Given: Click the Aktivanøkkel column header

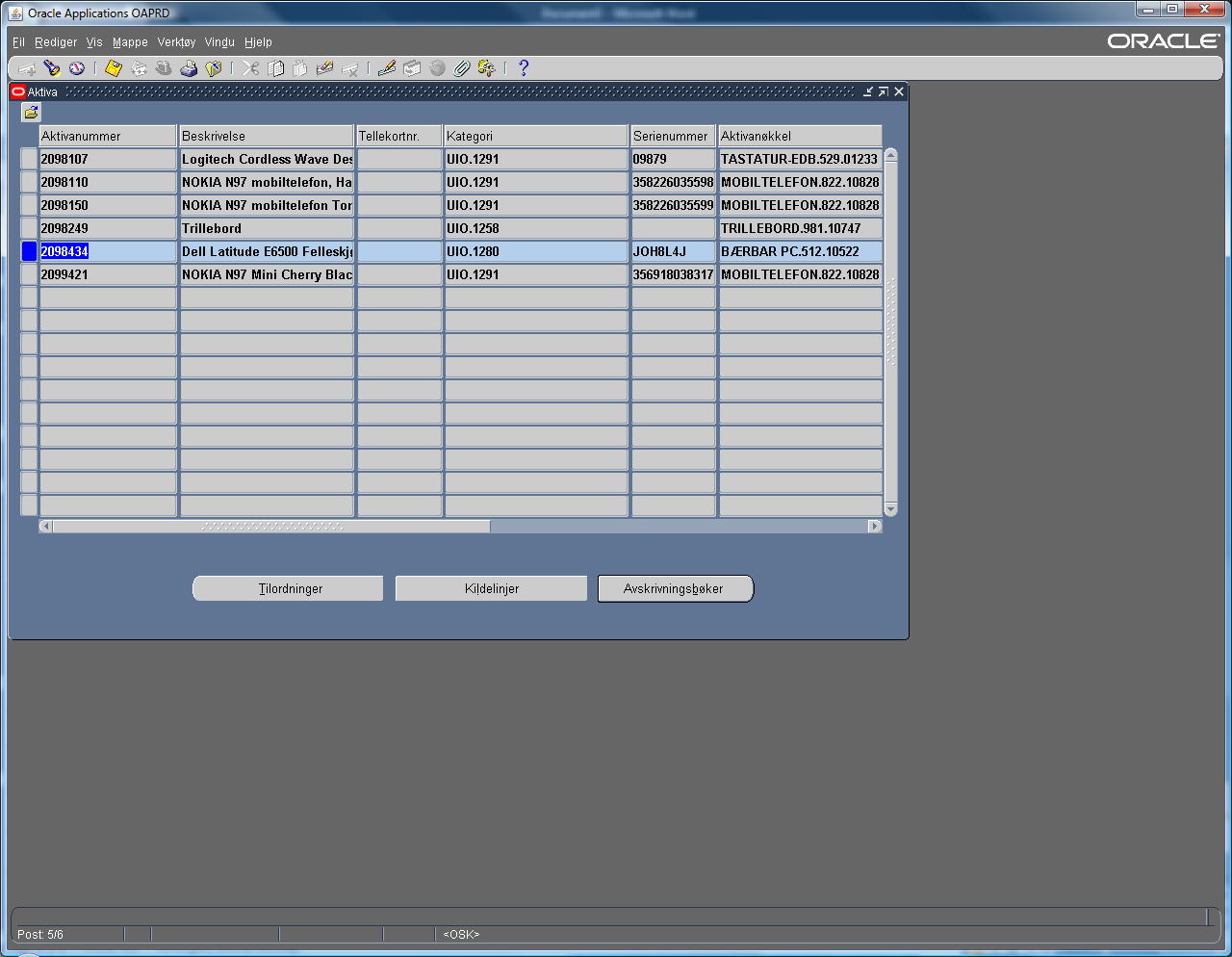Looking at the screenshot, I should pyautogui.click(x=801, y=136).
